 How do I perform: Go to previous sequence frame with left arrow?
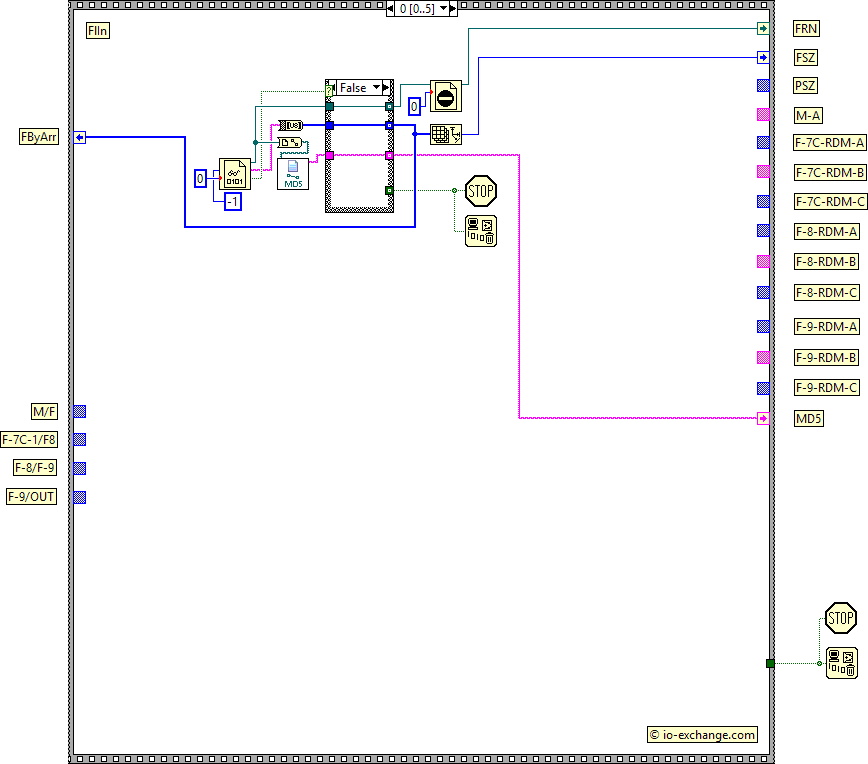[390, 9]
